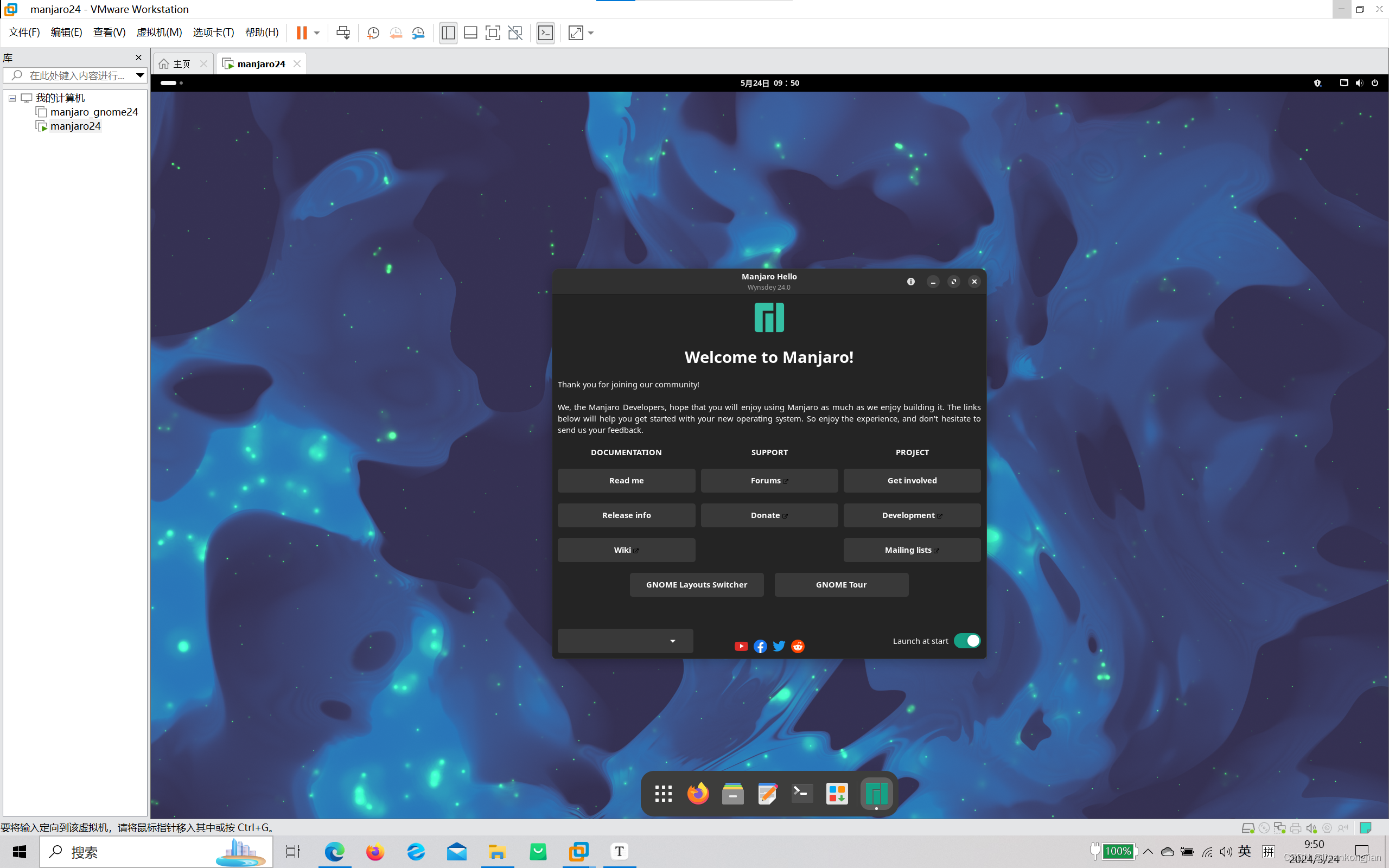Launch Terminal from the GNOME dock
This screenshot has width=1389, height=868.
[802, 793]
